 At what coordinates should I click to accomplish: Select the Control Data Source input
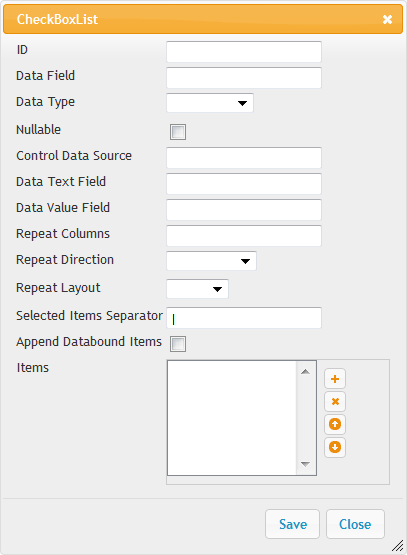[x=244, y=158]
